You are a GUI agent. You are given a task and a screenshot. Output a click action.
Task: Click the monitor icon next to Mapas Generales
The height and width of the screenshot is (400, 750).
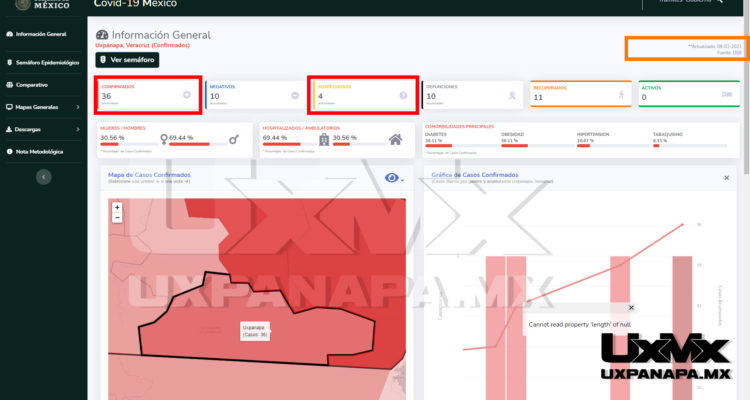(x=10, y=107)
